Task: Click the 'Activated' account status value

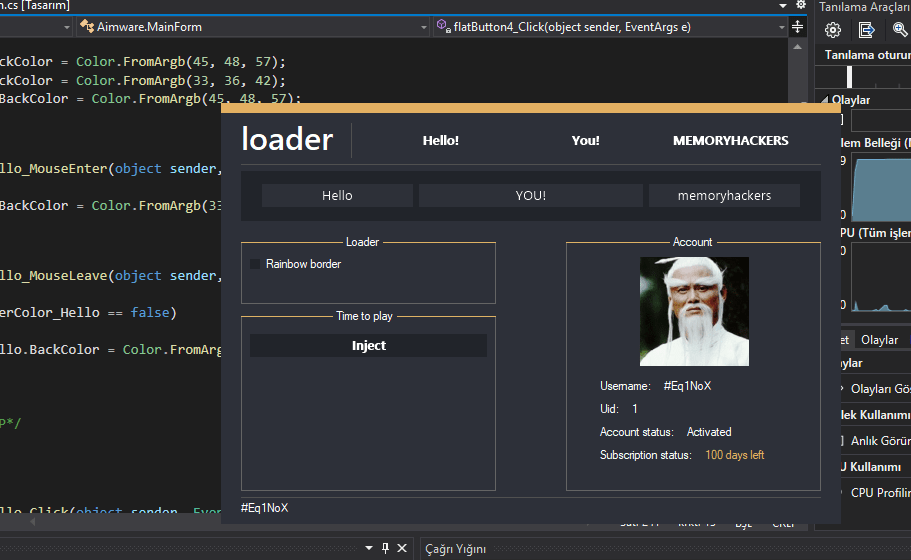Action: pos(709,432)
